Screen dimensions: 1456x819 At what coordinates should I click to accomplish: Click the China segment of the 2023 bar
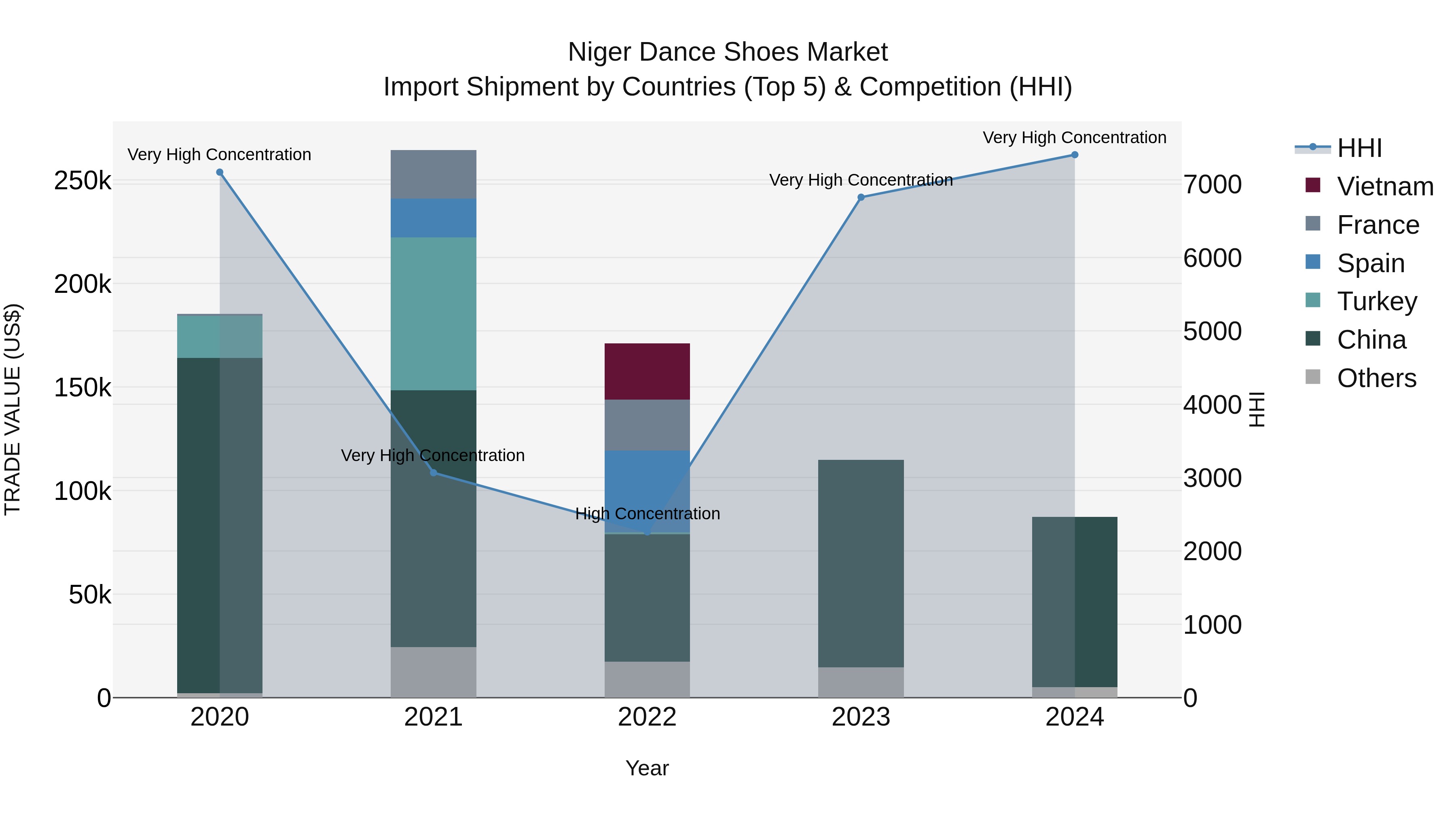(861, 563)
